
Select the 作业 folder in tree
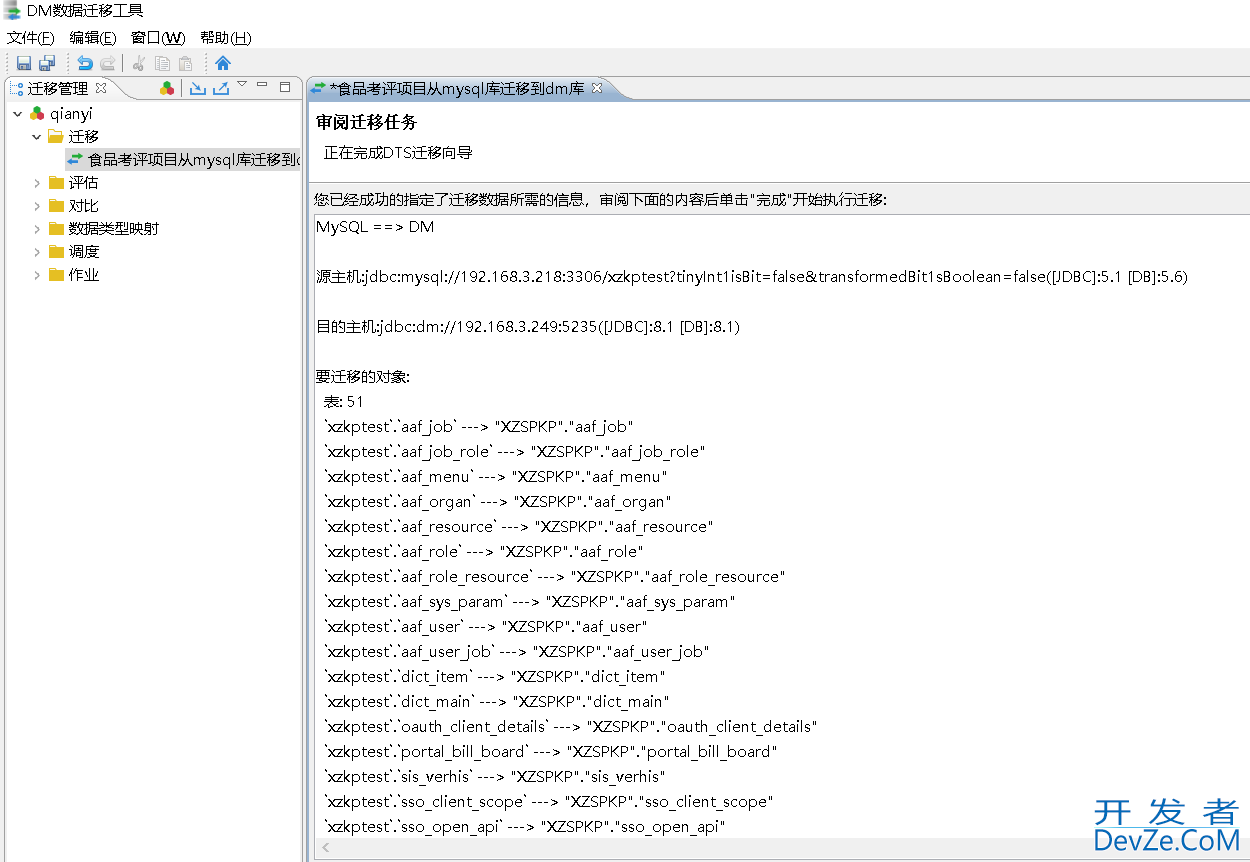[83, 274]
